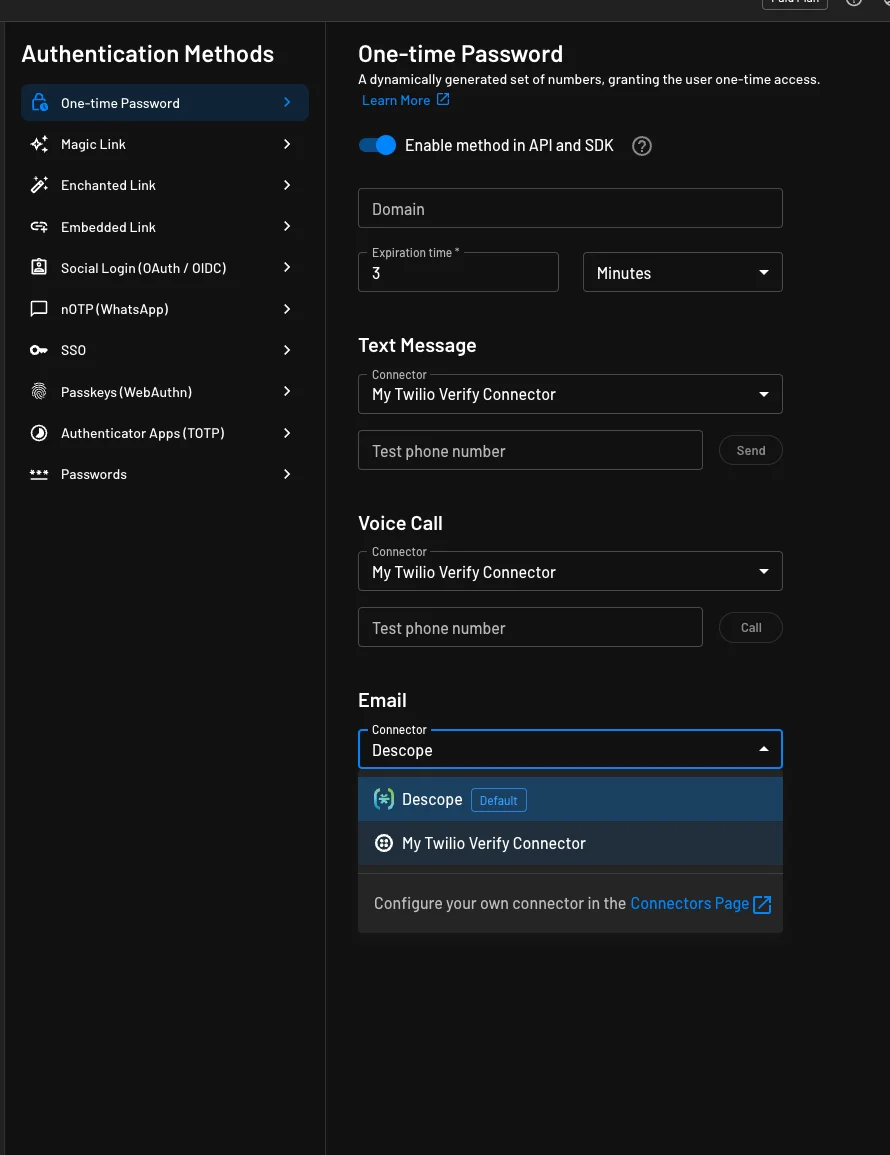Click Voice Call test phone number field
This screenshot has width=890, height=1155.
click(x=530, y=628)
